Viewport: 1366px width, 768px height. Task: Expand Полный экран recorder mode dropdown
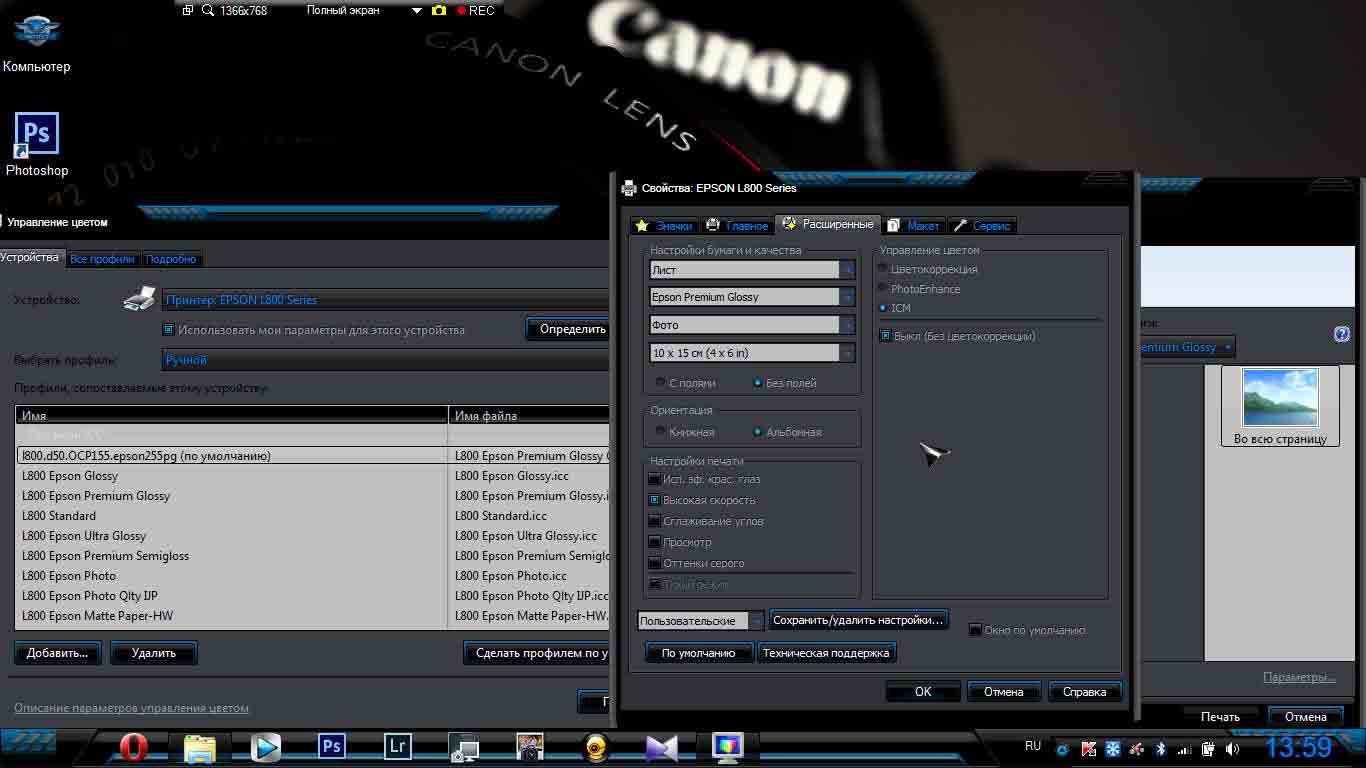[x=416, y=11]
